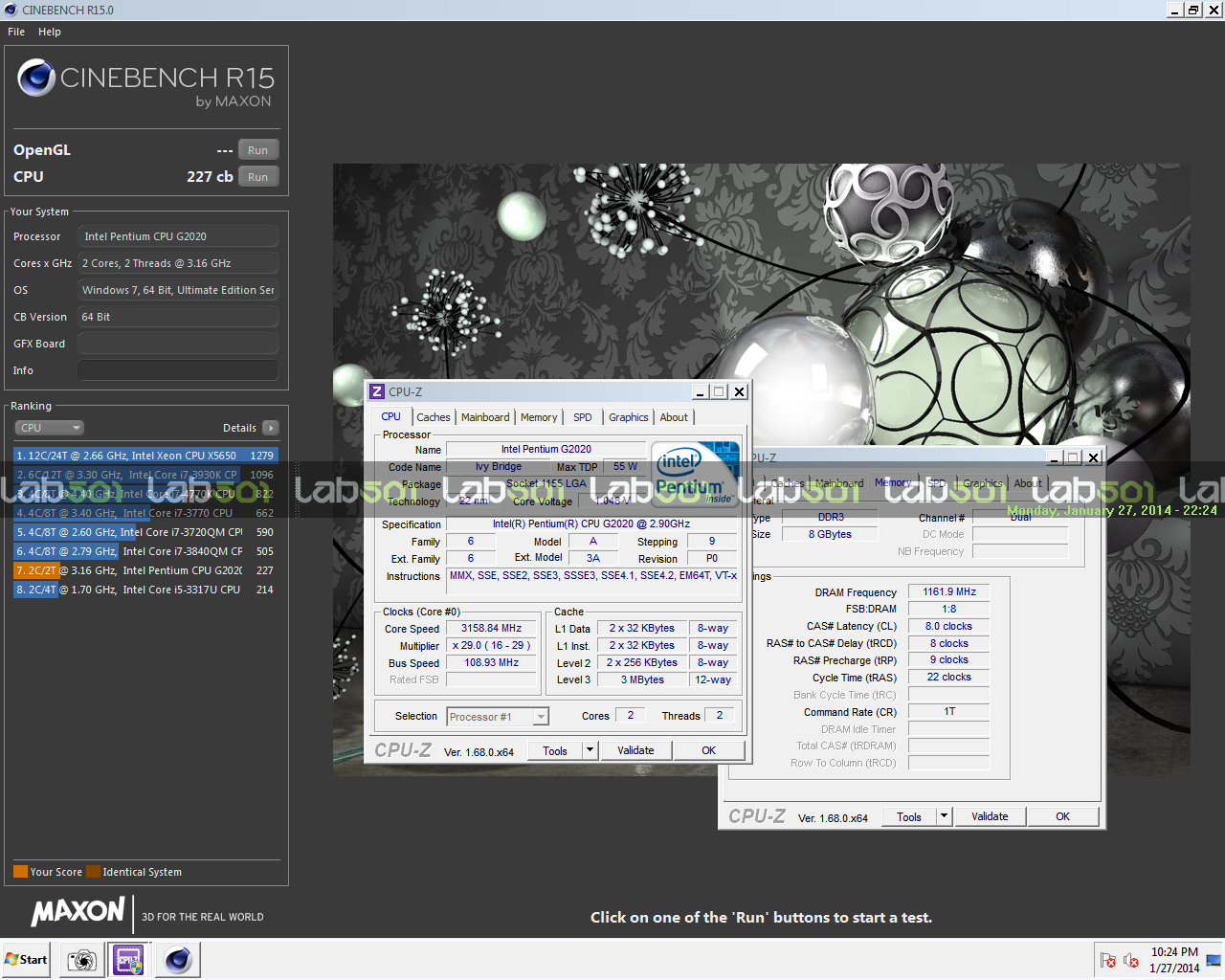Click the show desktop tray icon
This screenshot has width=1225, height=980.
1214,960
